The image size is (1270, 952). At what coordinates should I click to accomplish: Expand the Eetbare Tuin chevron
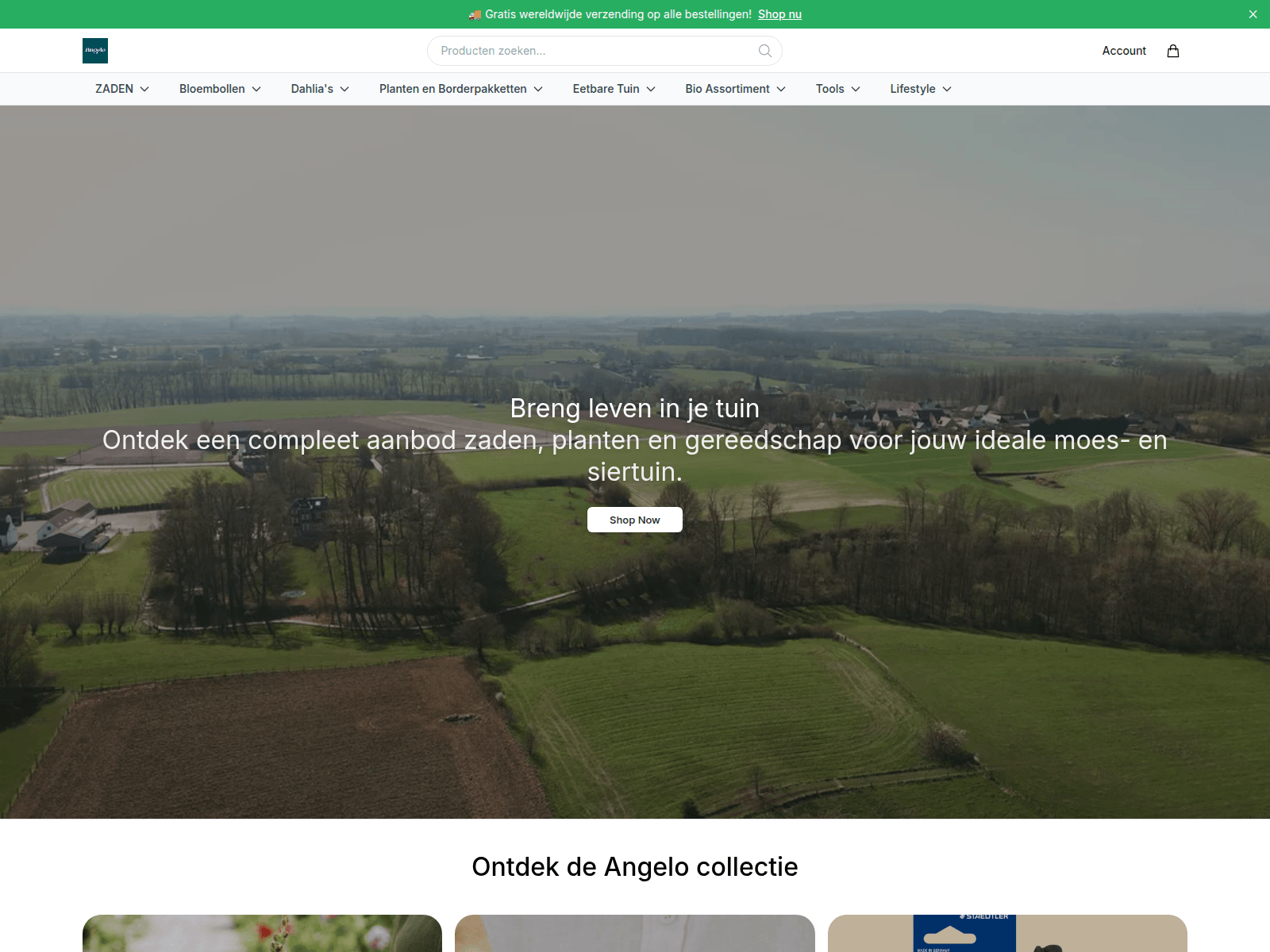pyautogui.click(x=651, y=89)
